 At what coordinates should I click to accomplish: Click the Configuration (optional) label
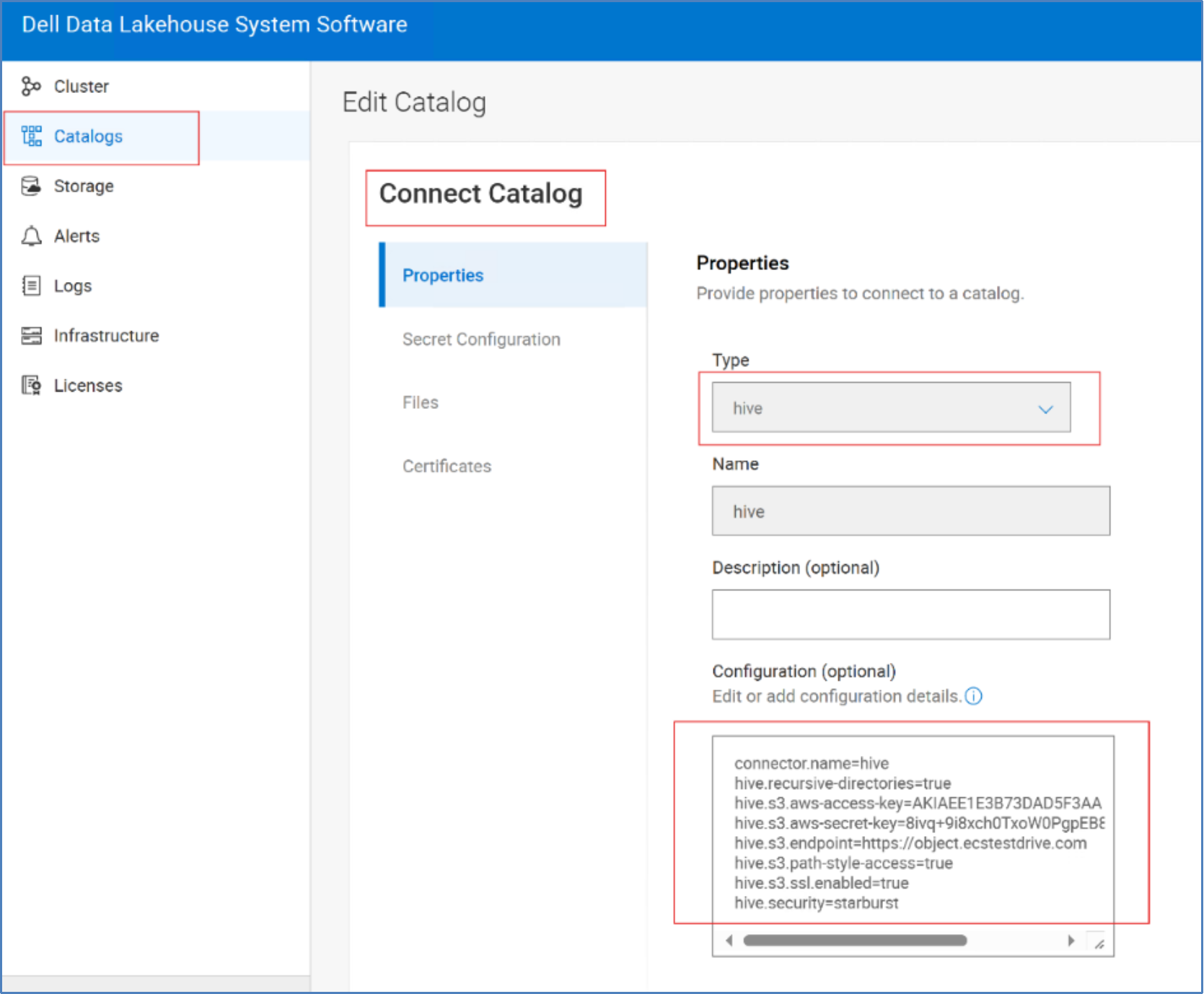coord(804,672)
